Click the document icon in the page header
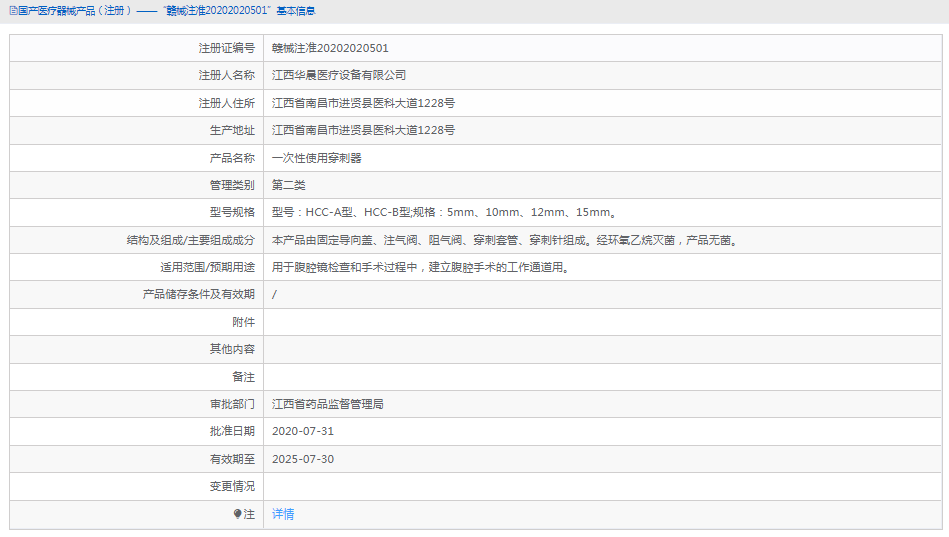The image size is (949, 537). pyautogui.click(x=13, y=11)
